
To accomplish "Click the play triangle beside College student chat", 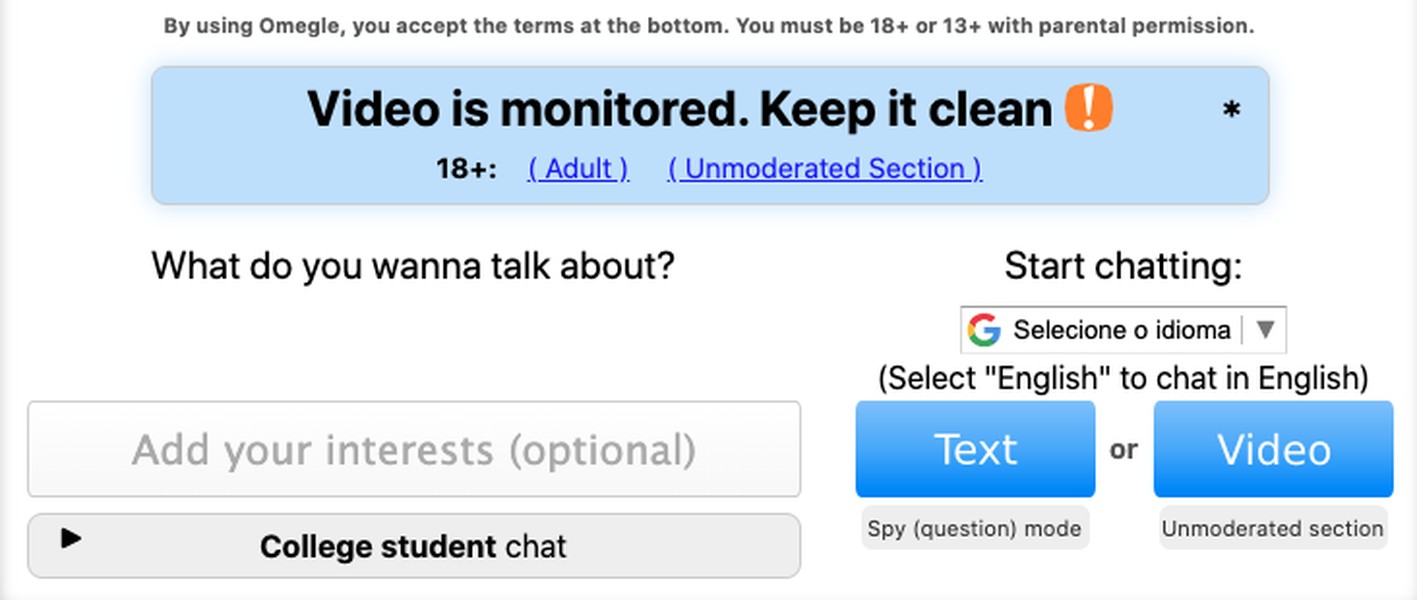I will coord(70,539).
